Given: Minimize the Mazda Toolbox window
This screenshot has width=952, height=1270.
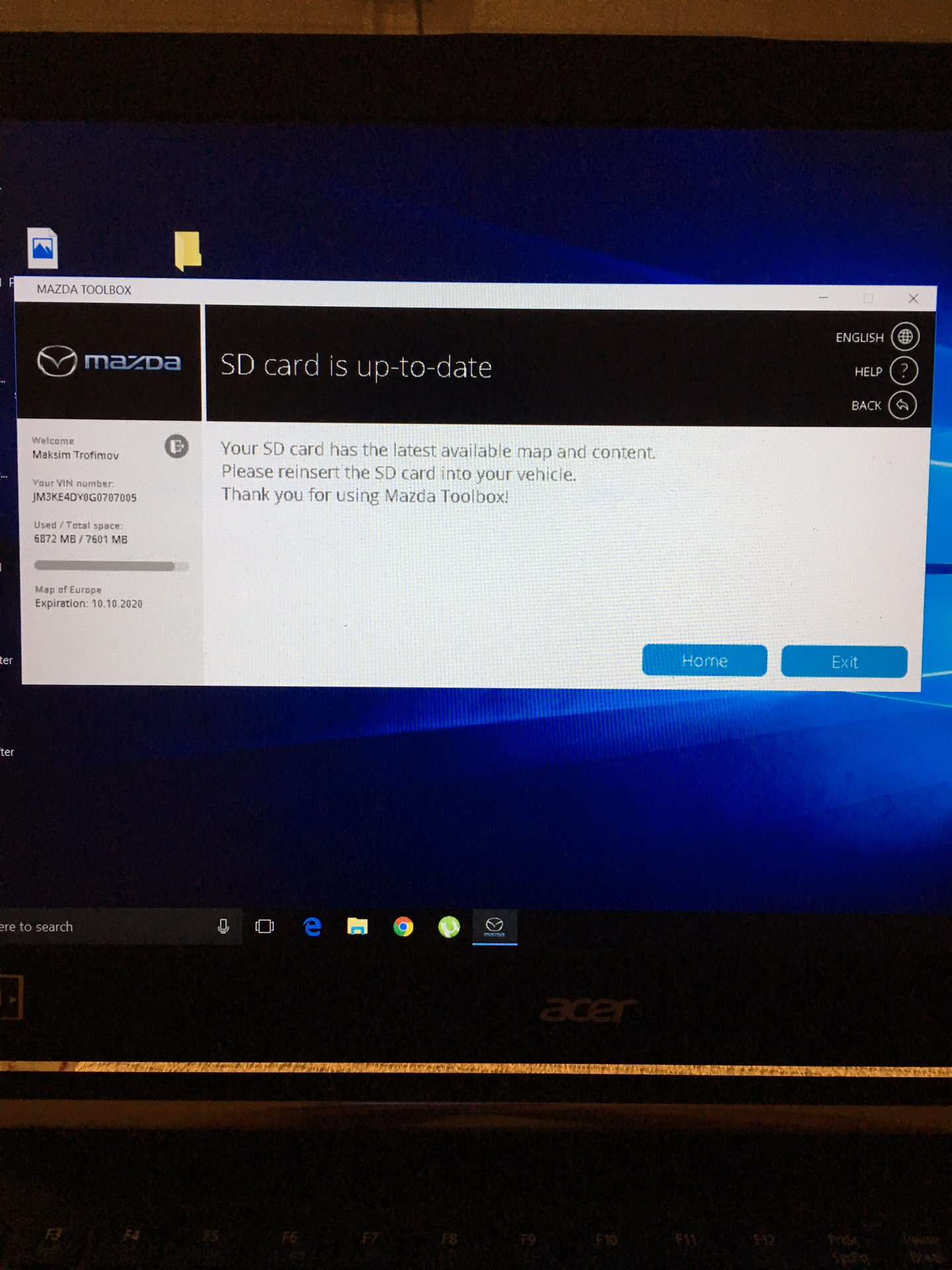Looking at the screenshot, I should click(x=823, y=298).
